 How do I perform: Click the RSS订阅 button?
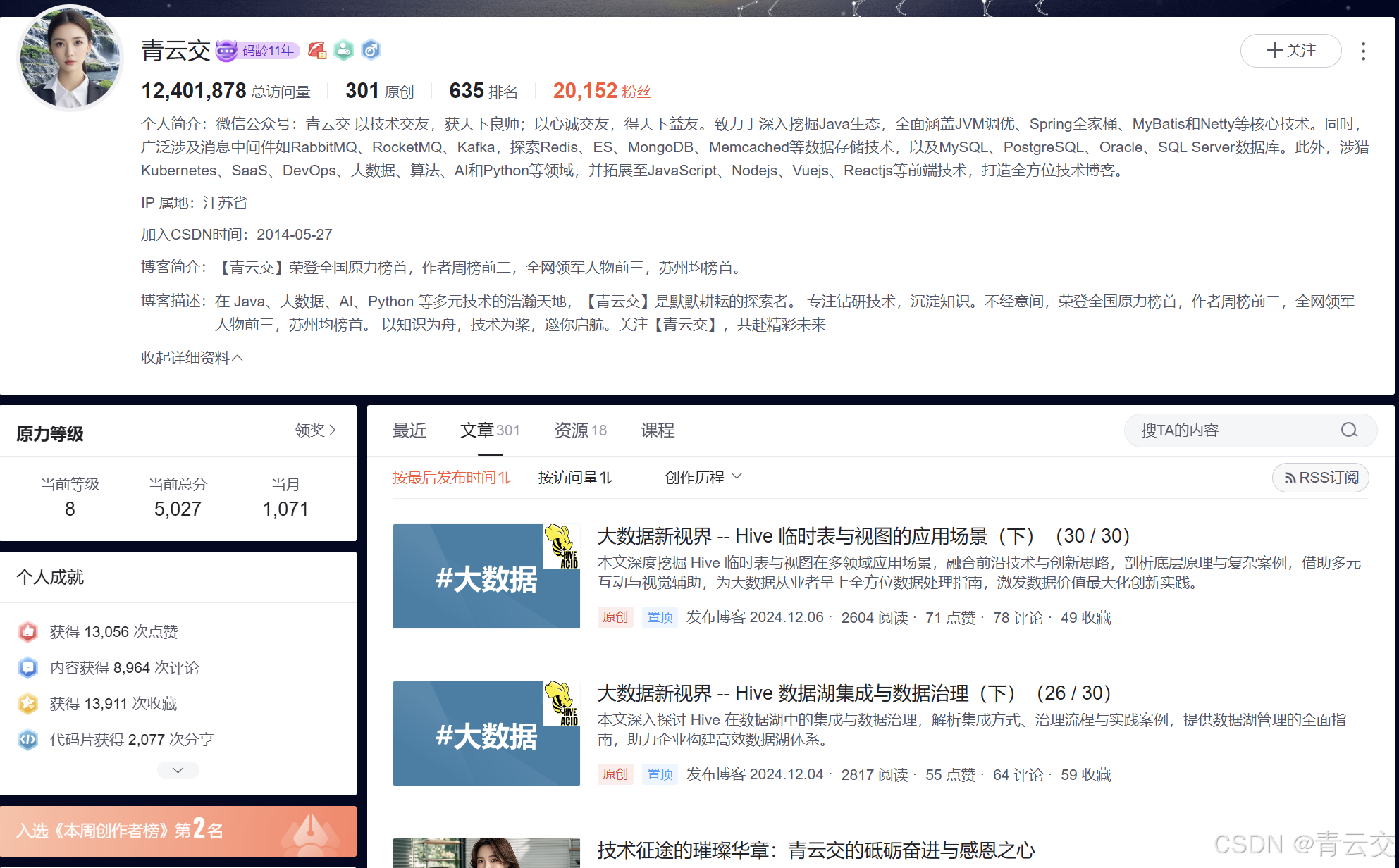(x=1320, y=478)
